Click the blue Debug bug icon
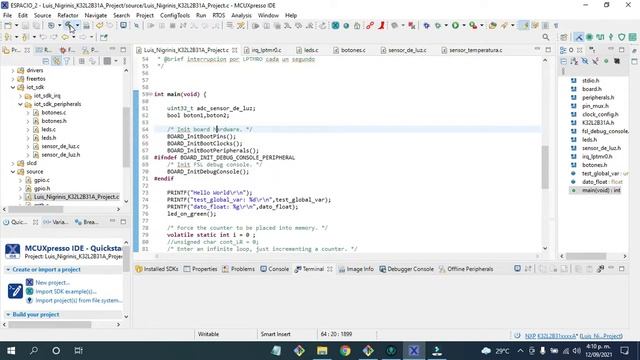The image size is (640, 360). [x=426, y=25]
